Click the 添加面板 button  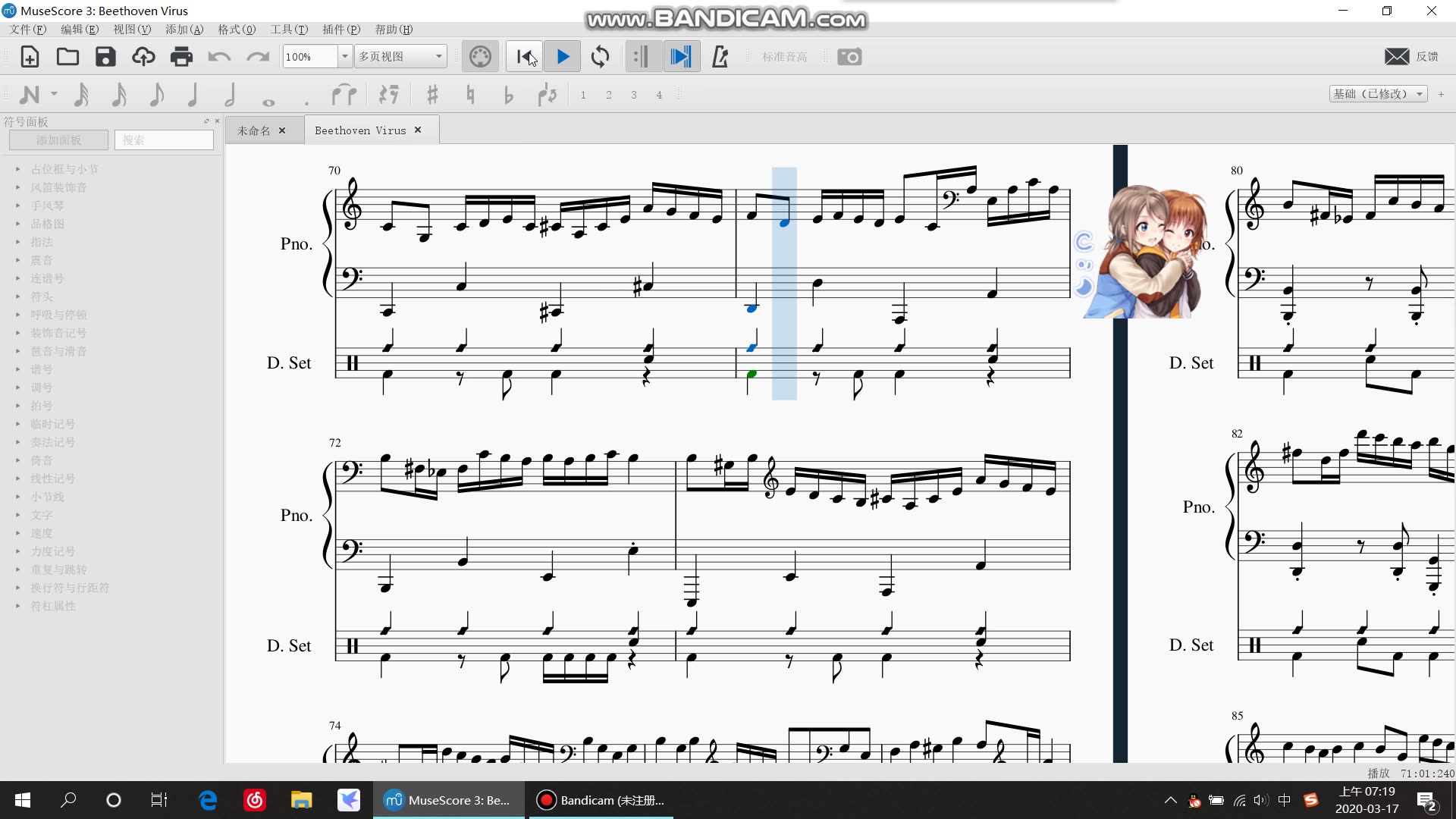click(x=58, y=140)
